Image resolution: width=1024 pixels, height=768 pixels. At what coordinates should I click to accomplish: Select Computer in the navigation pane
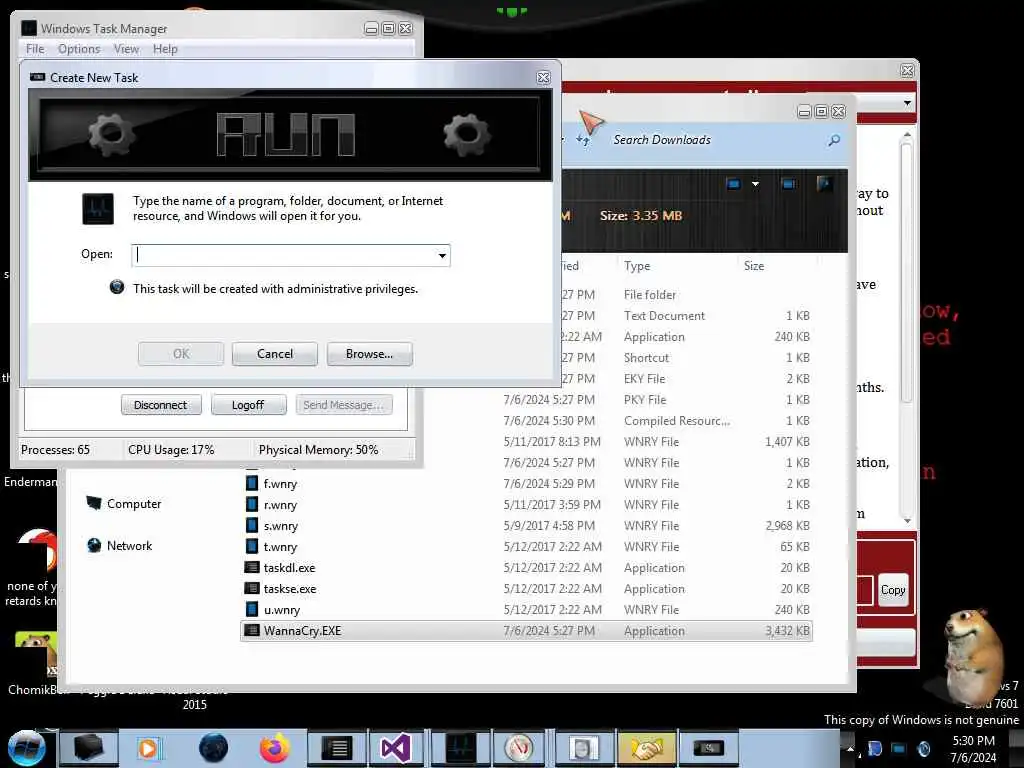[x=124, y=504]
